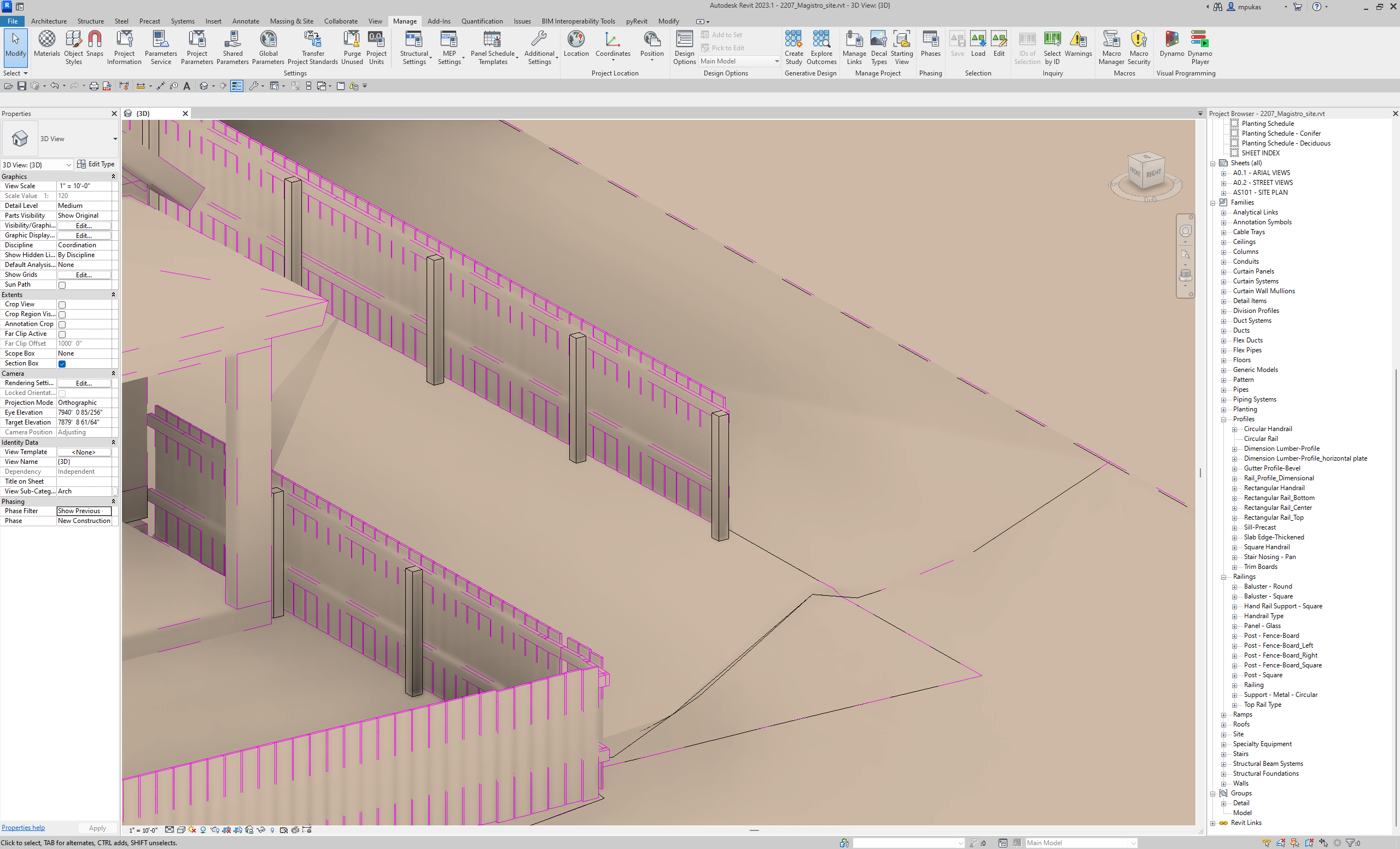Enable the Crop View checkbox
The width and height of the screenshot is (1400, 849).
point(61,305)
